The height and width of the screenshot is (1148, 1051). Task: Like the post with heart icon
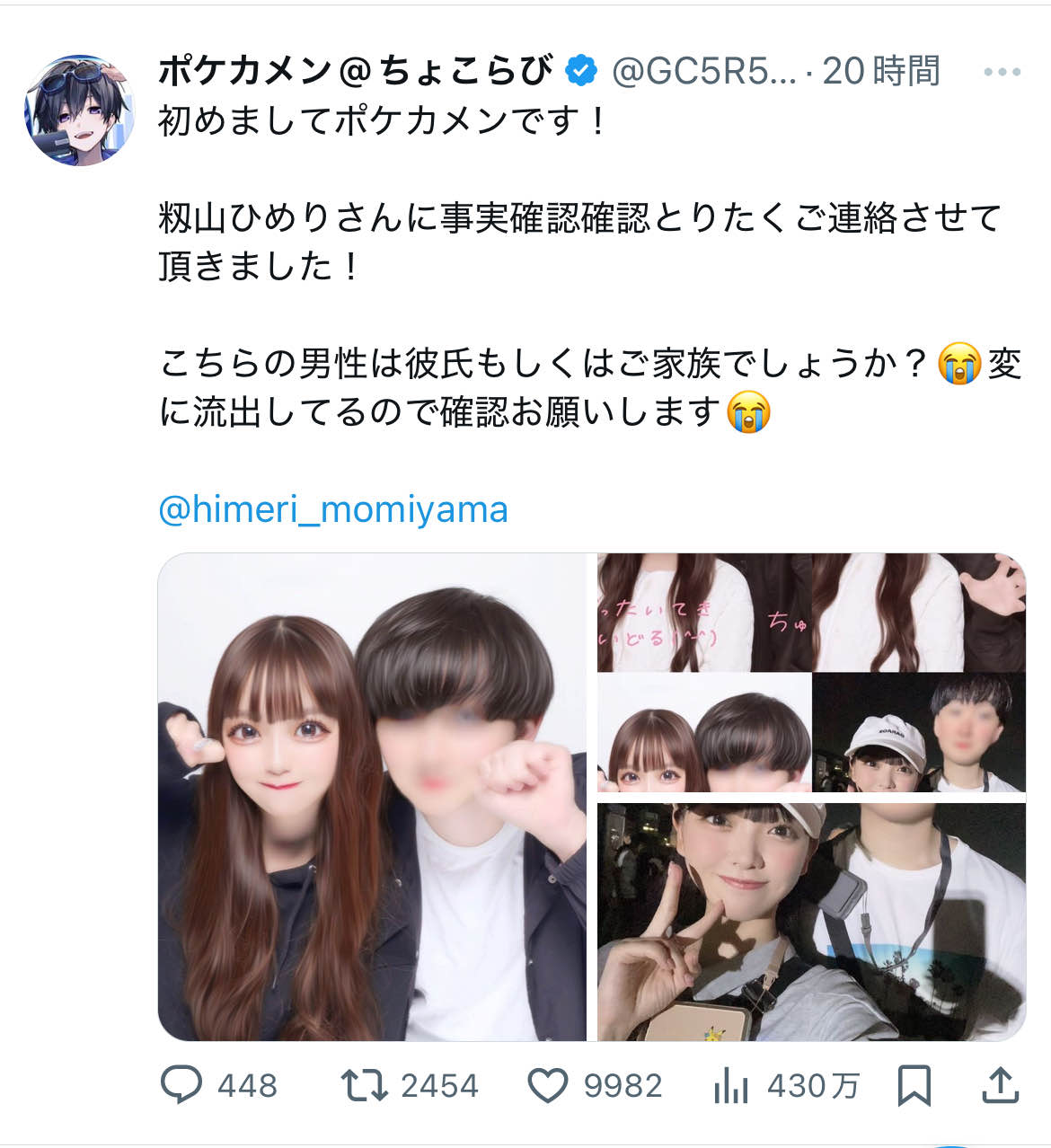pos(547,1085)
